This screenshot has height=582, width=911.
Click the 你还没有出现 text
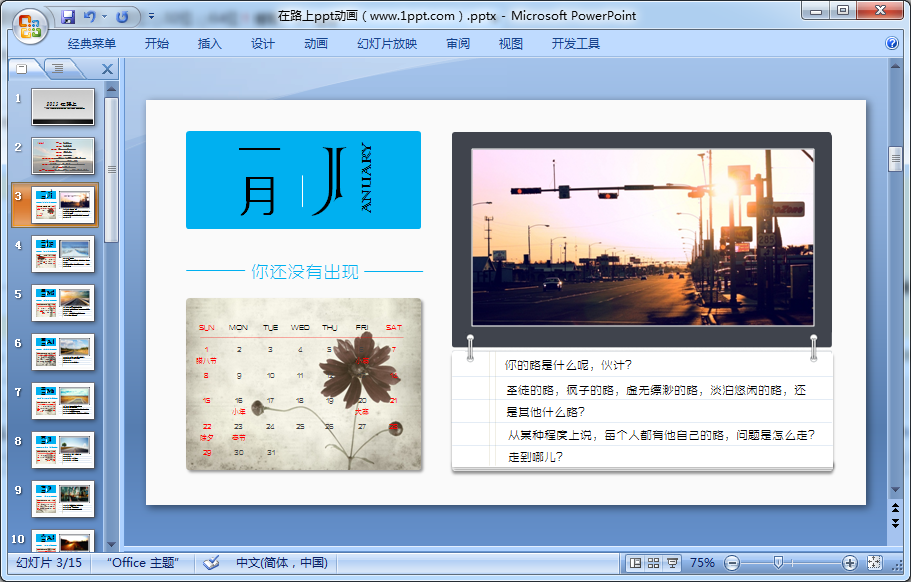pos(304,271)
